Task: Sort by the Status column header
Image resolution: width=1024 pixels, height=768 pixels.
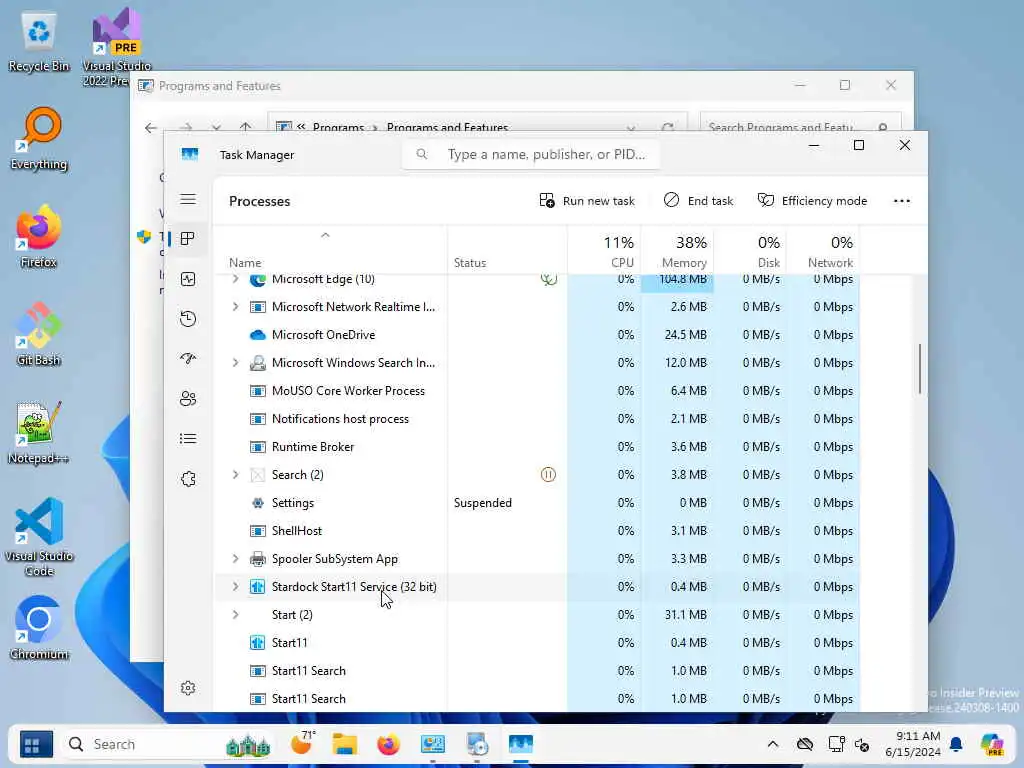Action: click(x=507, y=250)
